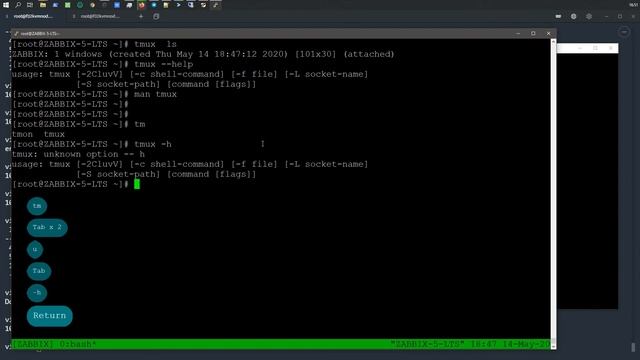Viewport: 640px width, 360px height.
Task: Switch to the first root@ session tab
Action: (33, 16)
